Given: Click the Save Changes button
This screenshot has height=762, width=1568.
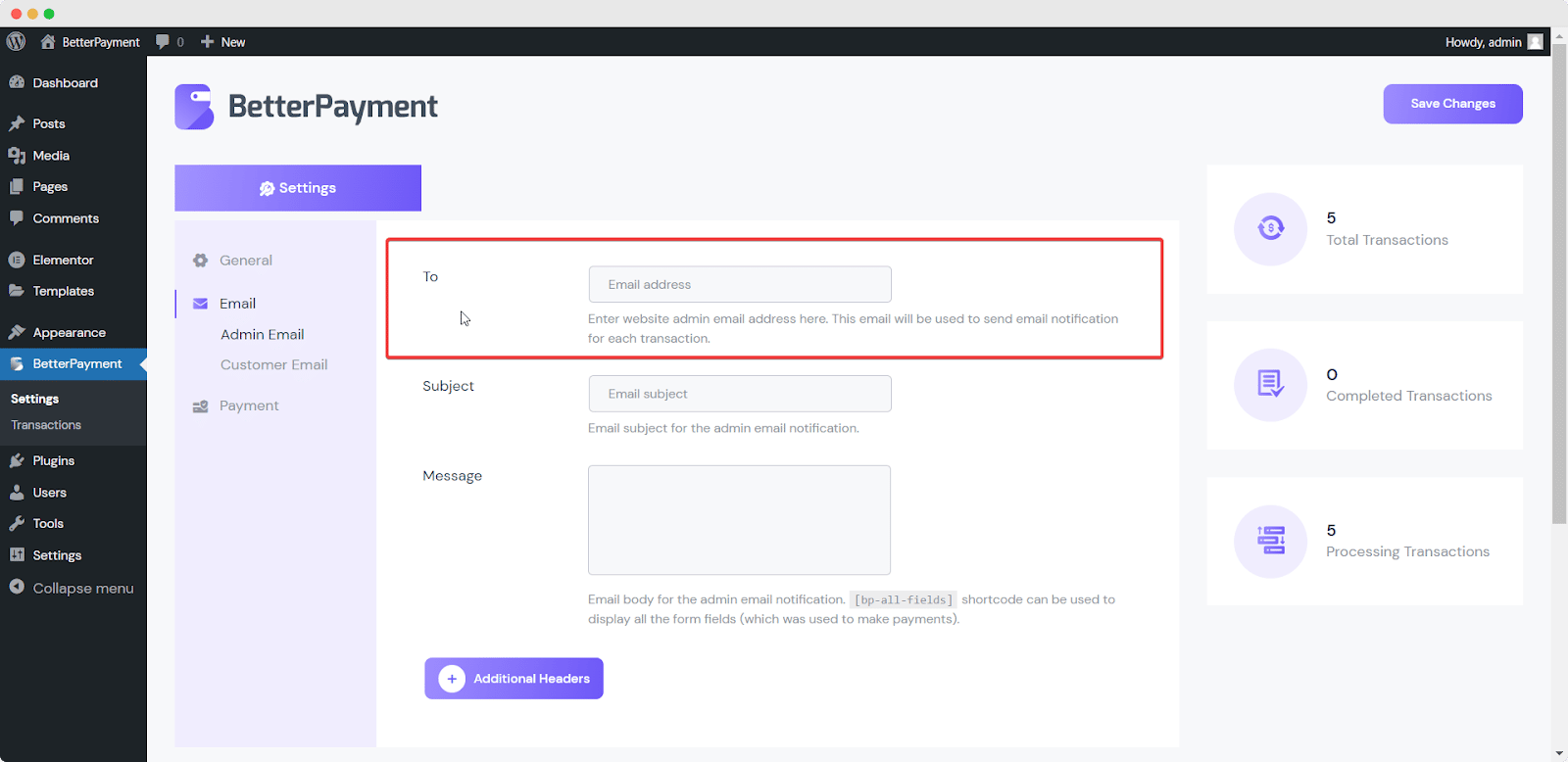Looking at the screenshot, I should [1452, 104].
